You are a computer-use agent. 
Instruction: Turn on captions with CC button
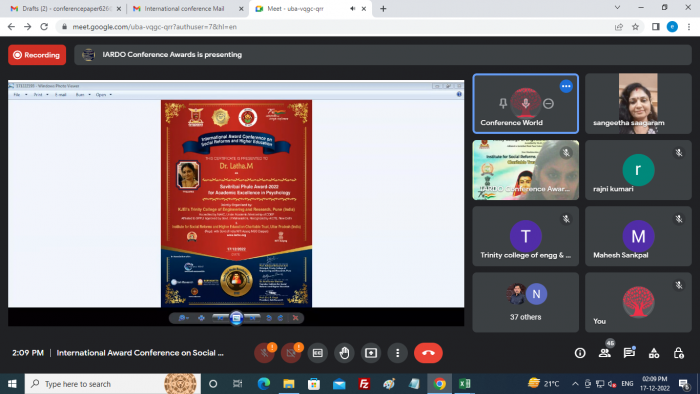click(317, 353)
